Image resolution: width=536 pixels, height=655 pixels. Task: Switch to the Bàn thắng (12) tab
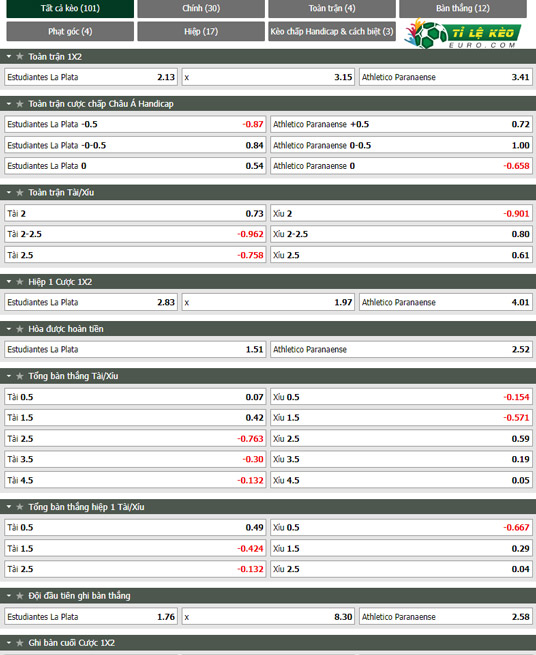[x=463, y=8]
